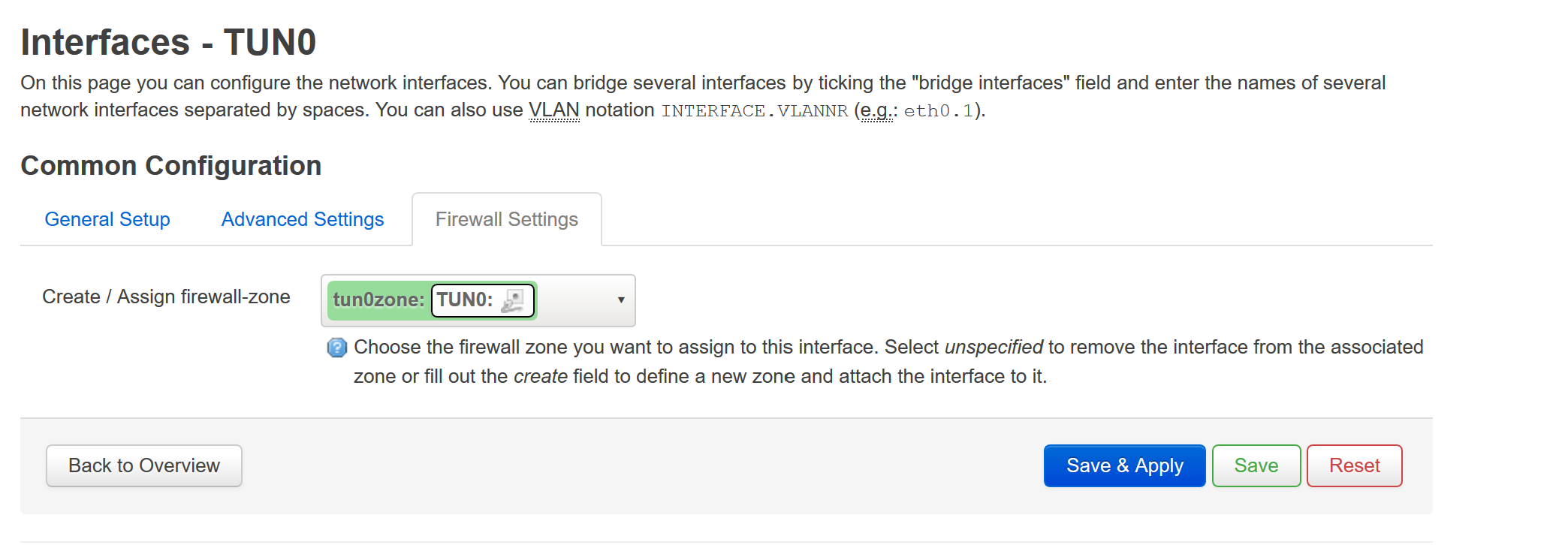
Task: Click the Interfaces - TUN0 page heading
Action: tap(168, 42)
